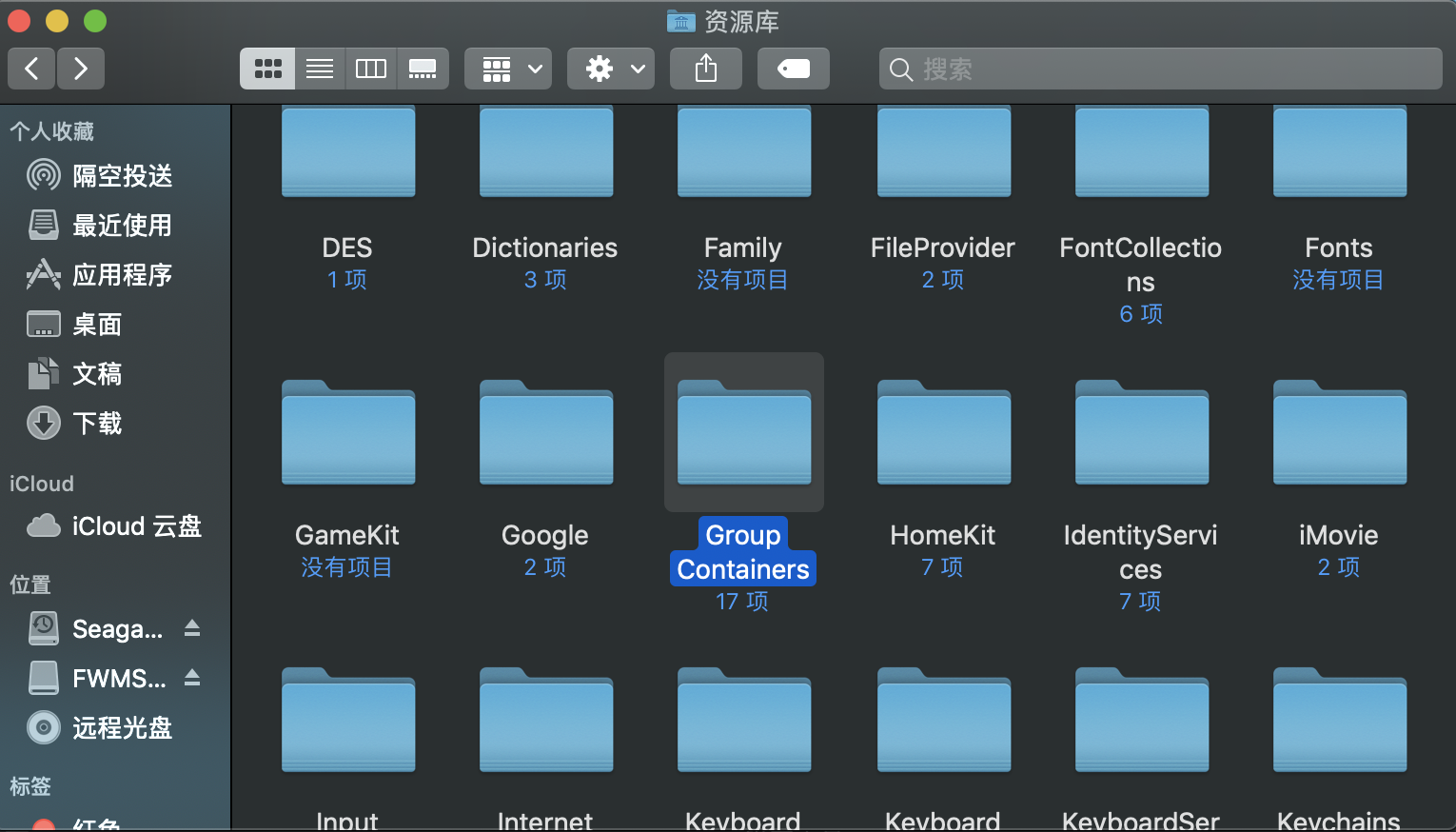
Task: Click the edit tags button
Action: 794,69
